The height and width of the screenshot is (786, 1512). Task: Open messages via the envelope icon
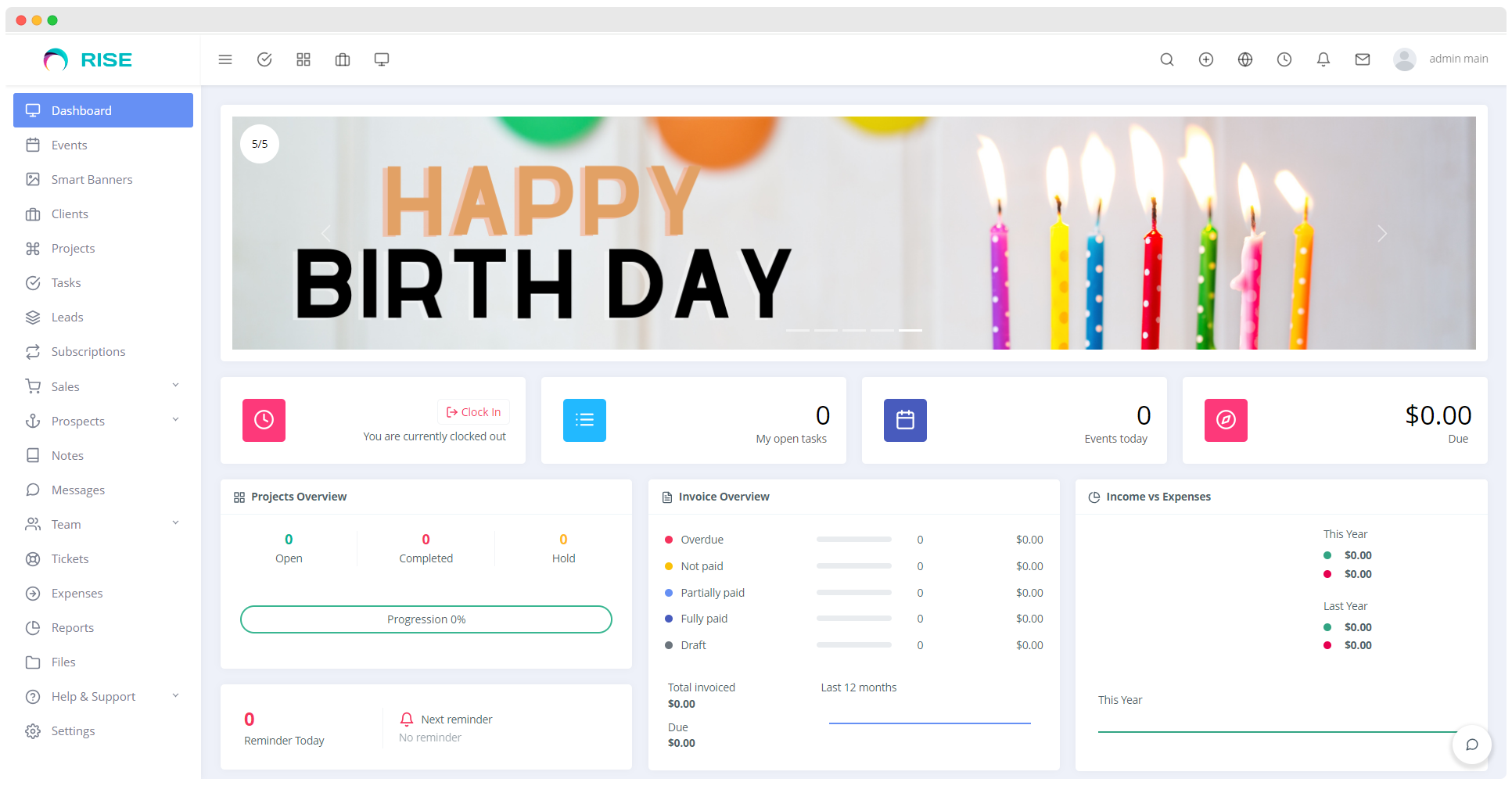coord(1362,59)
